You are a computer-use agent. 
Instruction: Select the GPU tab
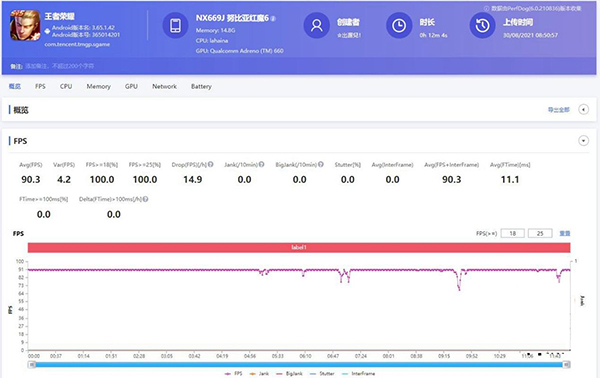131,86
